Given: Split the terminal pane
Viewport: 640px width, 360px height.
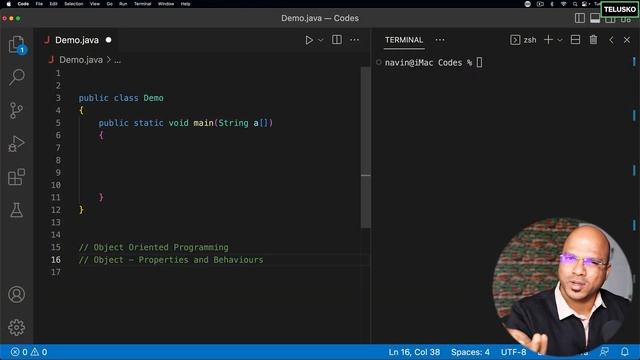Looking at the screenshot, I should [576, 40].
